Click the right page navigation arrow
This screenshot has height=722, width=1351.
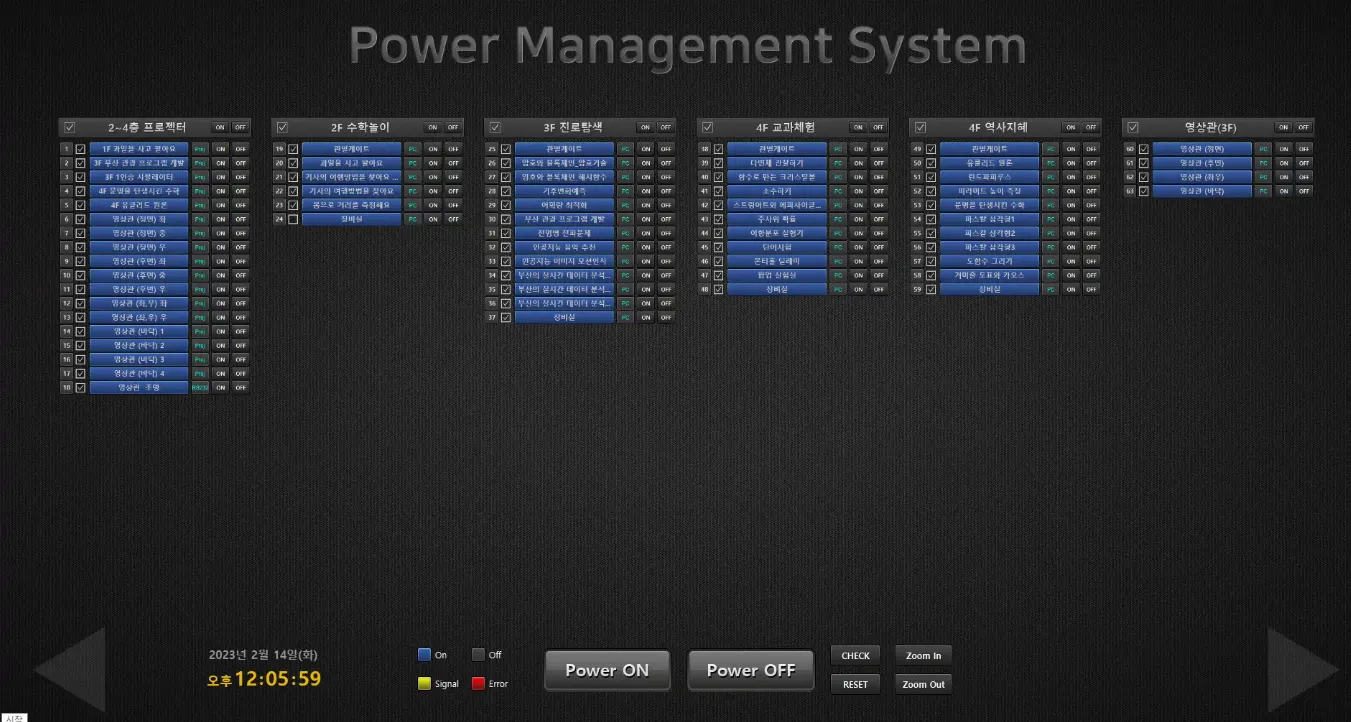tap(1302, 670)
